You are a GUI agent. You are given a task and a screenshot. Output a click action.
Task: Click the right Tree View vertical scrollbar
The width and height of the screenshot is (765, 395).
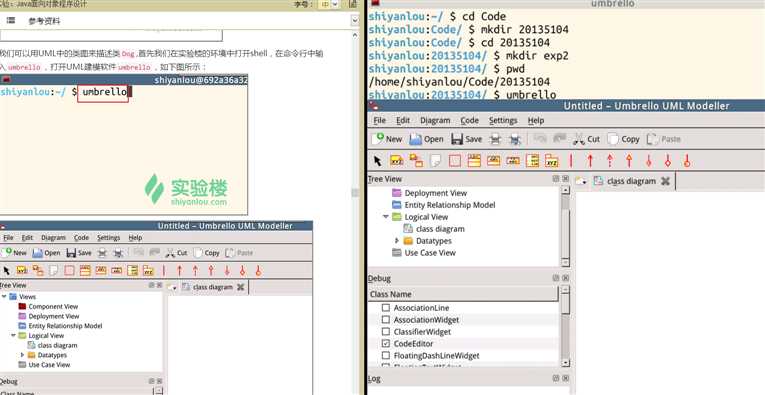[x=565, y=226]
